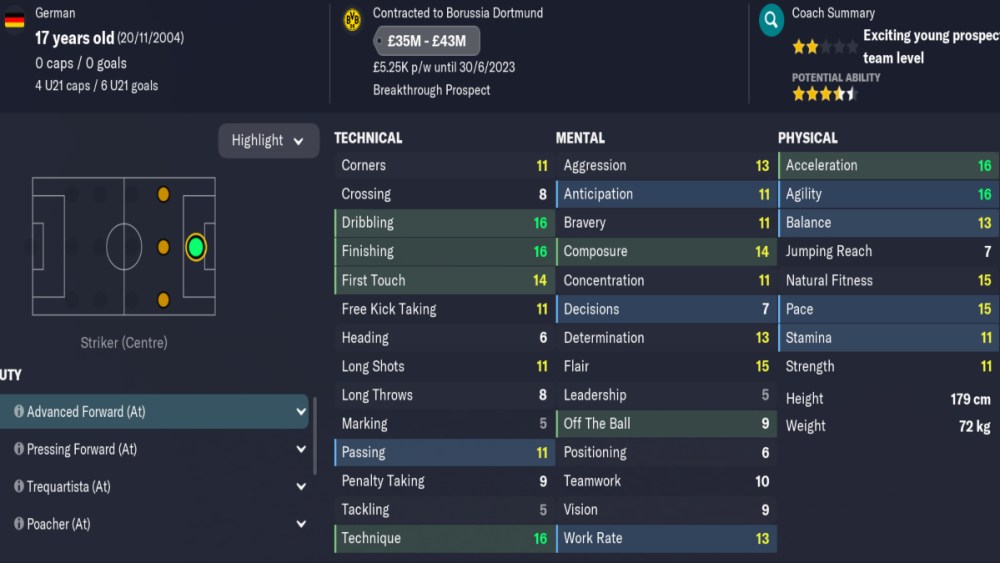Click info icon beside Poacher
The width and height of the screenshot is (1000, 563).
point(18,524)
